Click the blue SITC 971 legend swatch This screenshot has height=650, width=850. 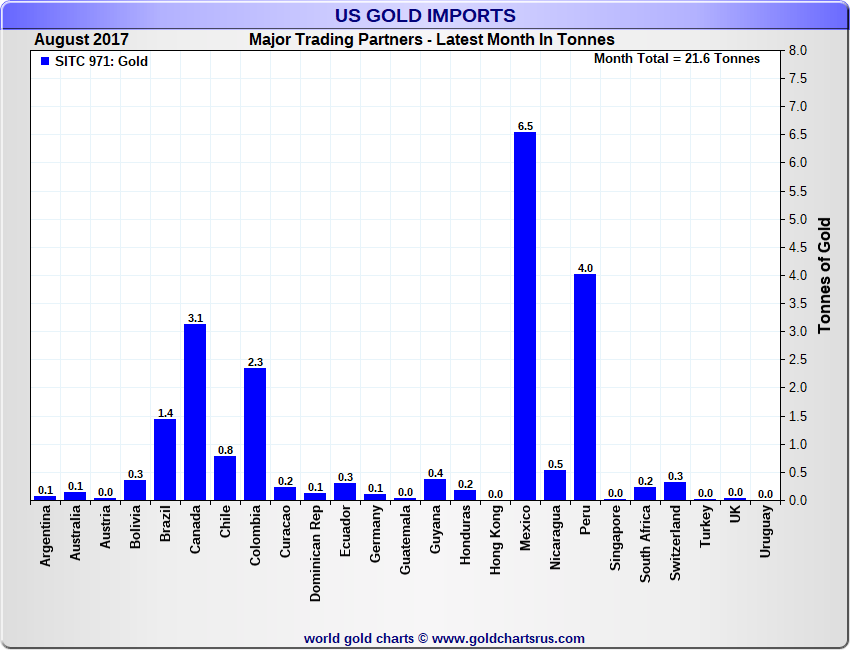pos(44,61)
